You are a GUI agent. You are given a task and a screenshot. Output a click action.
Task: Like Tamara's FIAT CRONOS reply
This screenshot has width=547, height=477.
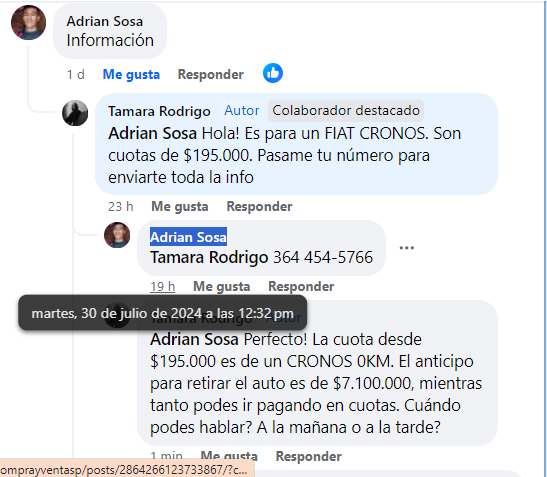pos(180,206)
